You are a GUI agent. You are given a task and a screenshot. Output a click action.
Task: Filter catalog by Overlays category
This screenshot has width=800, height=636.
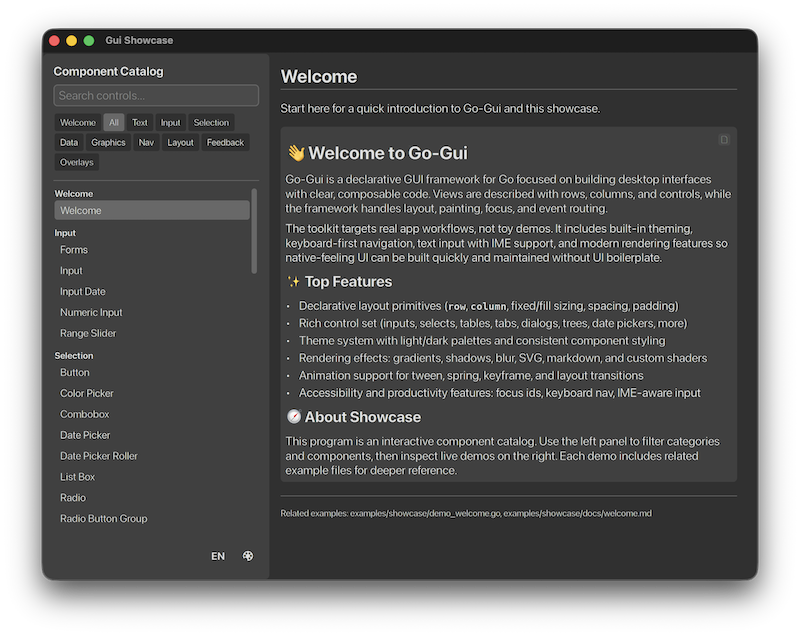coord(77,162)
